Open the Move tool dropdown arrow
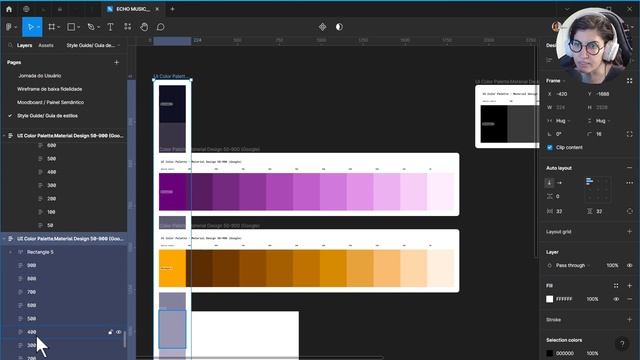Screen dimensions: 640x360 click(39, 27)
